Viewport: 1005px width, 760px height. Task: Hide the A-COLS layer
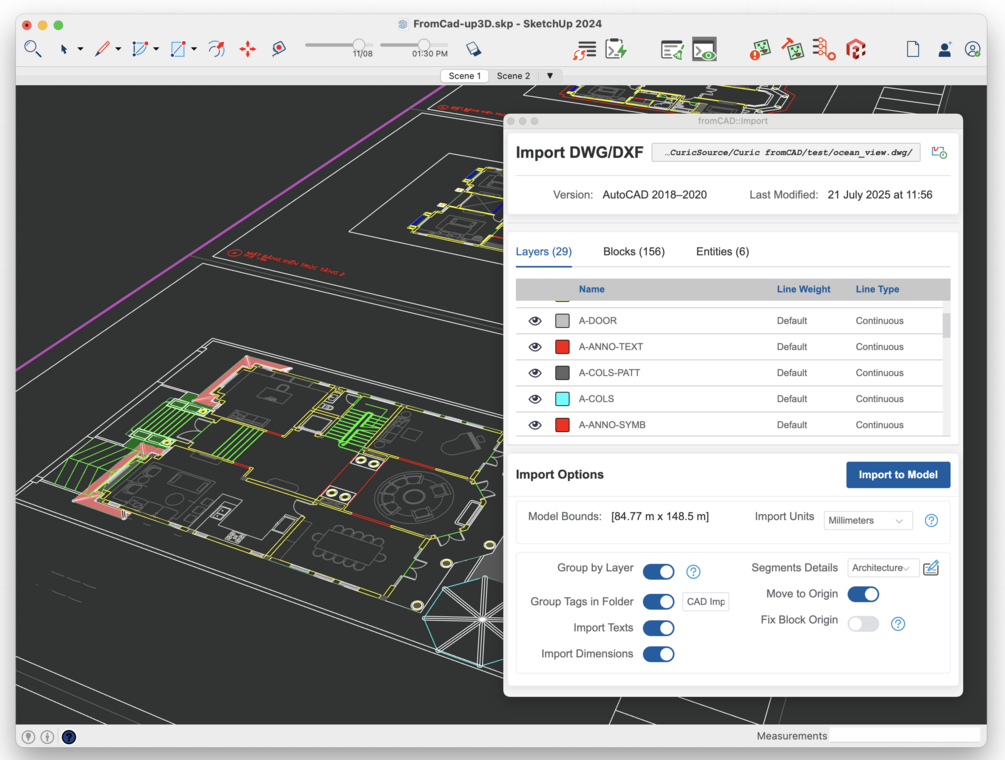(535, 399)
